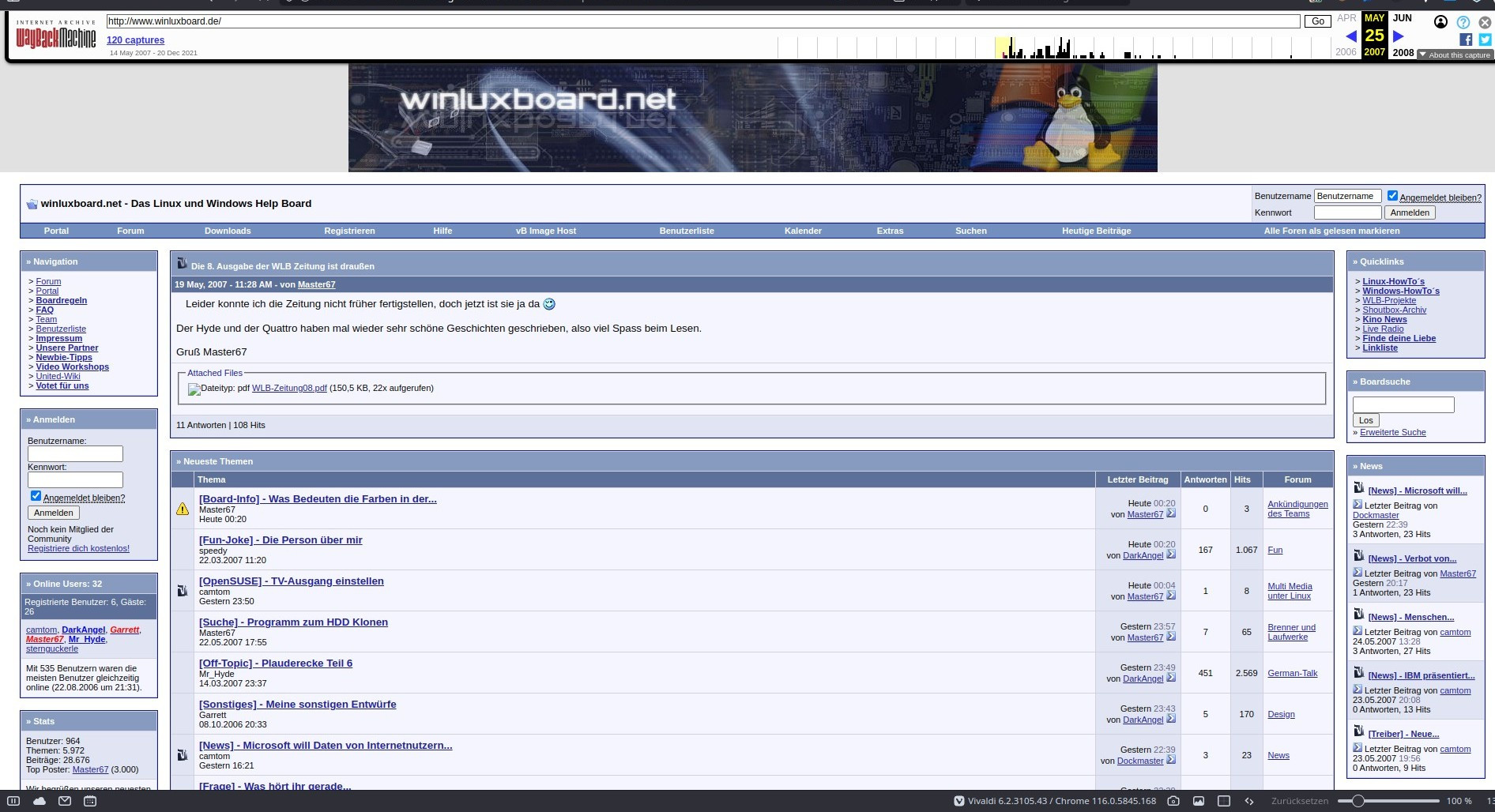Go to last post icon in Plauderecke row
Screen dimensions: 1495x812
tap(1171, 678)
